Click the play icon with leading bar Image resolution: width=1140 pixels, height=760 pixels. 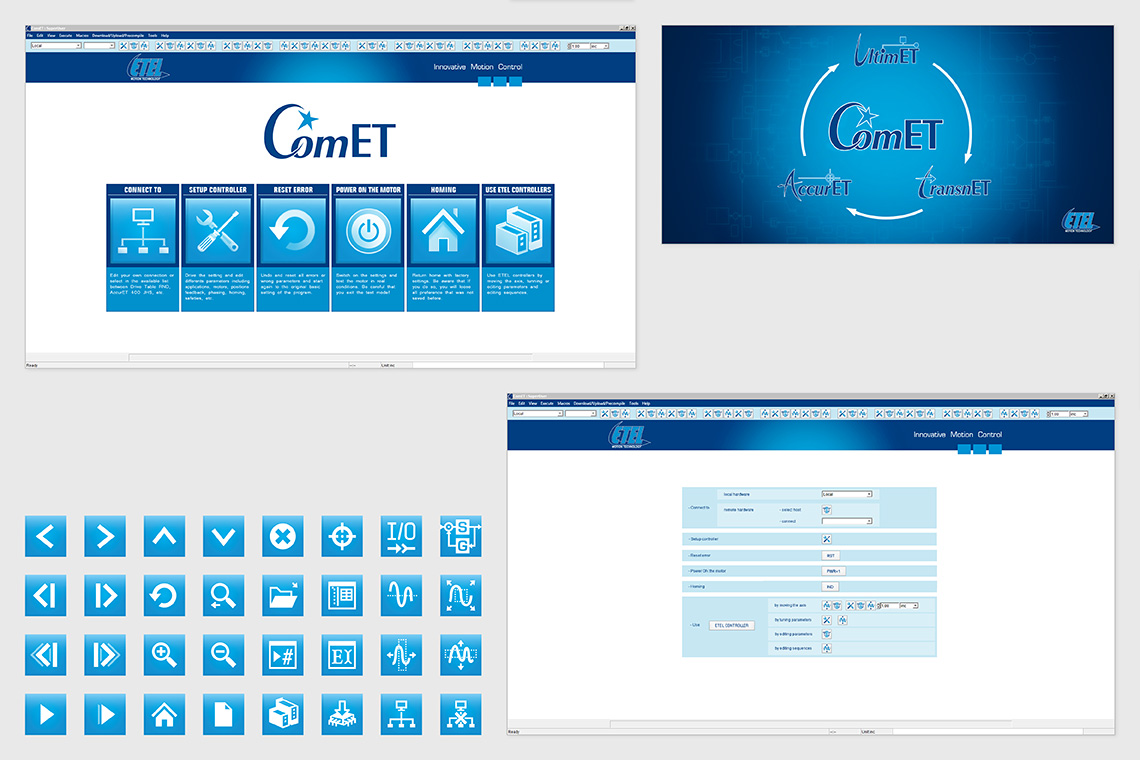[x=105, y=714]
